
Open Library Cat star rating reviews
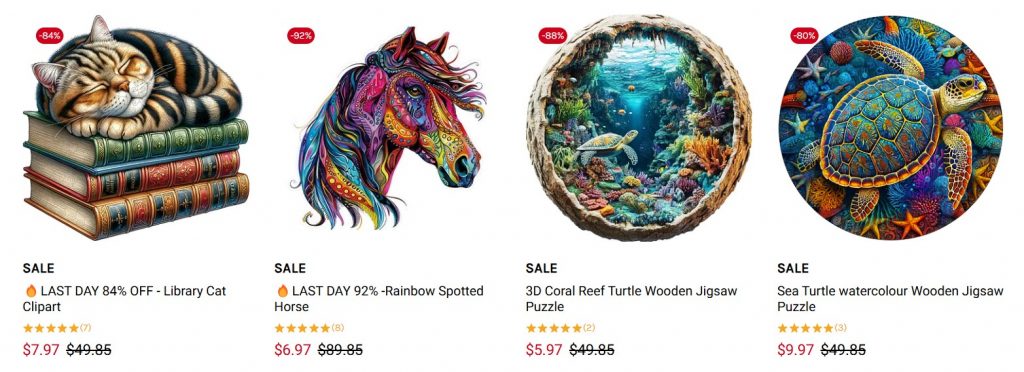click(x=57, y=328)
